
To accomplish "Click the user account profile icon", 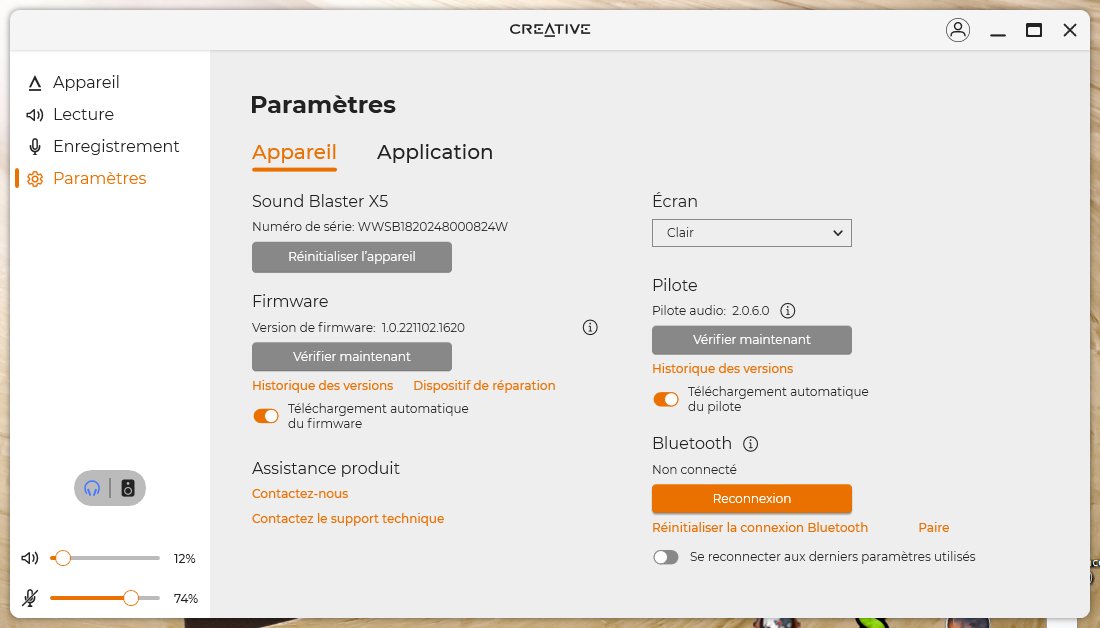I will coord(957,30).
